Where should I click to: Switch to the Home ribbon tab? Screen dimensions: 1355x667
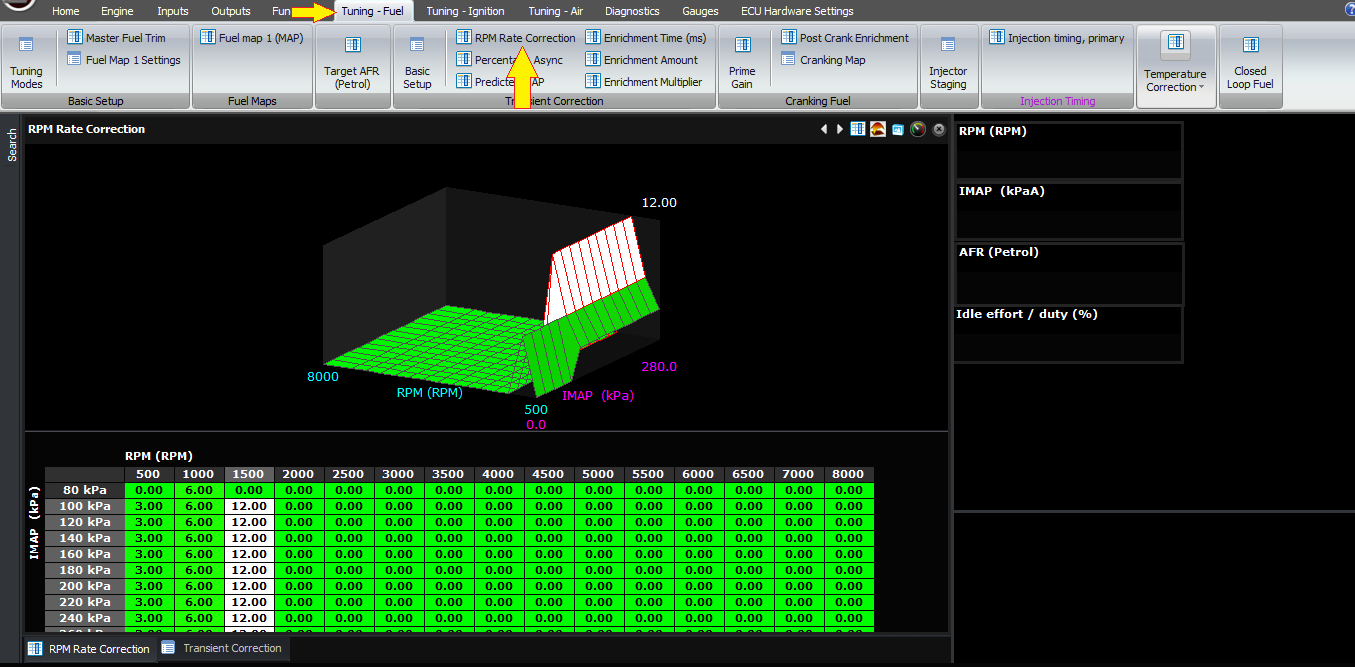pyautogui.click(x=65, y=11)
